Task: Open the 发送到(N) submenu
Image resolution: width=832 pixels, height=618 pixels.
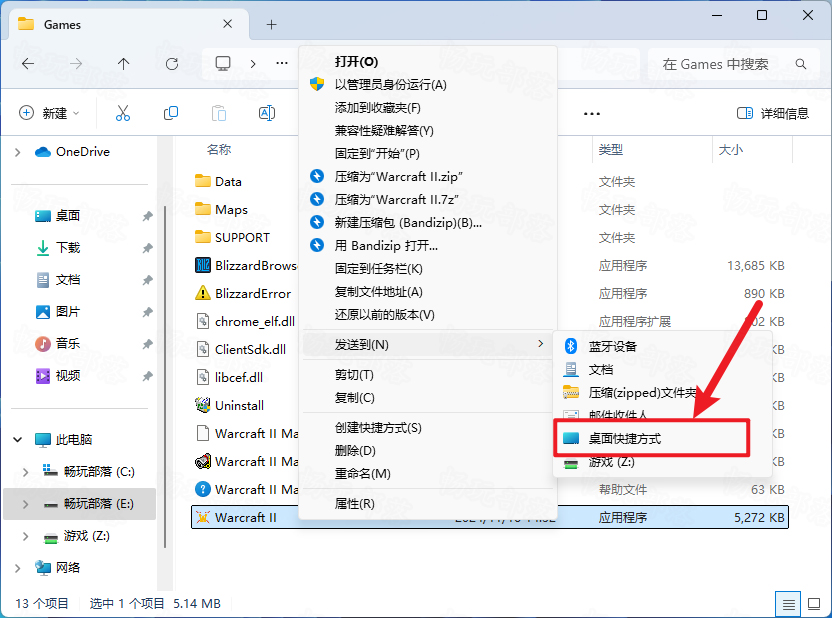Action: (428, 345)
